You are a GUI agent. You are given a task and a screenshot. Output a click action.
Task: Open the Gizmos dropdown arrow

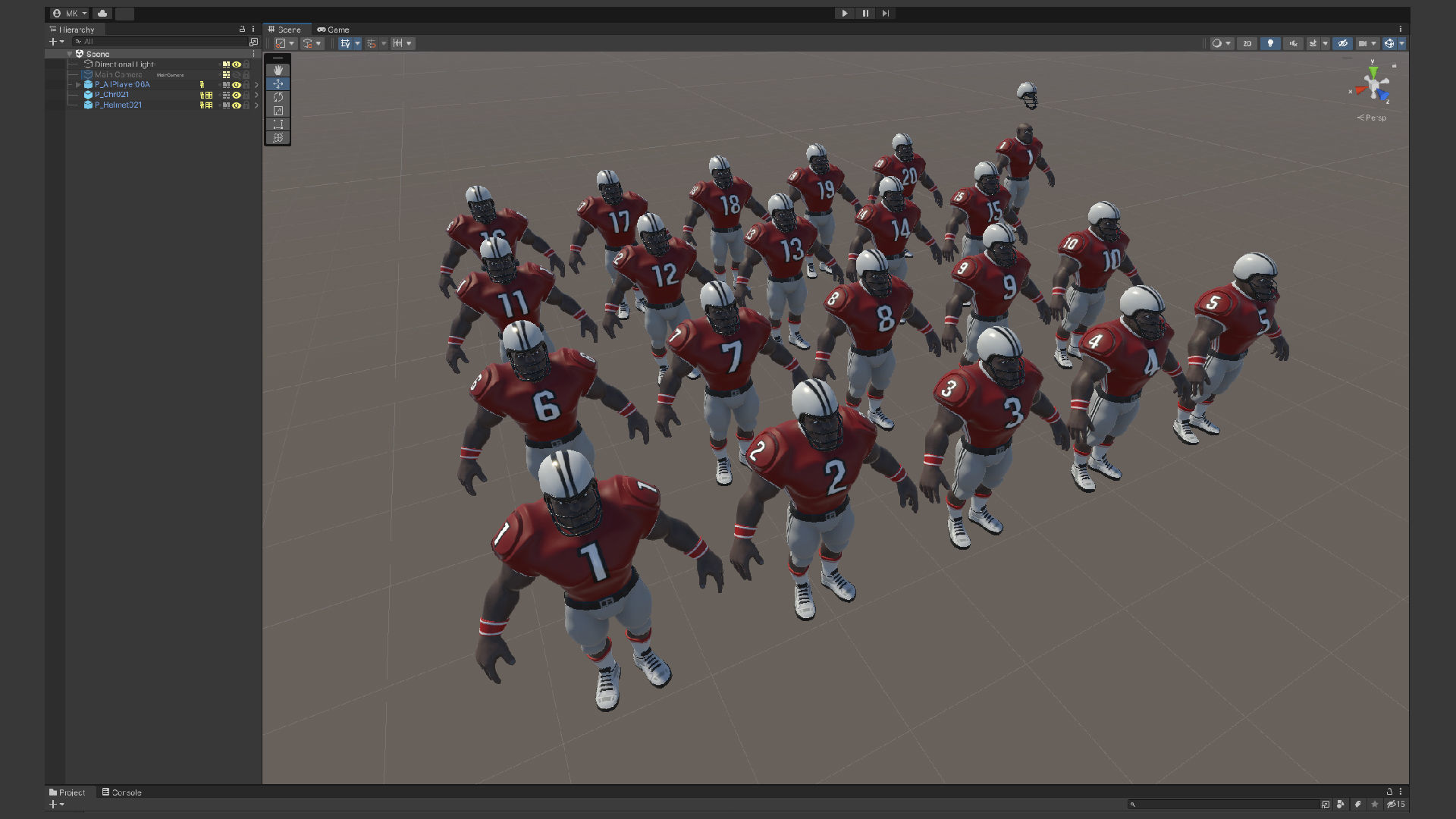(x=1401, y=43)
